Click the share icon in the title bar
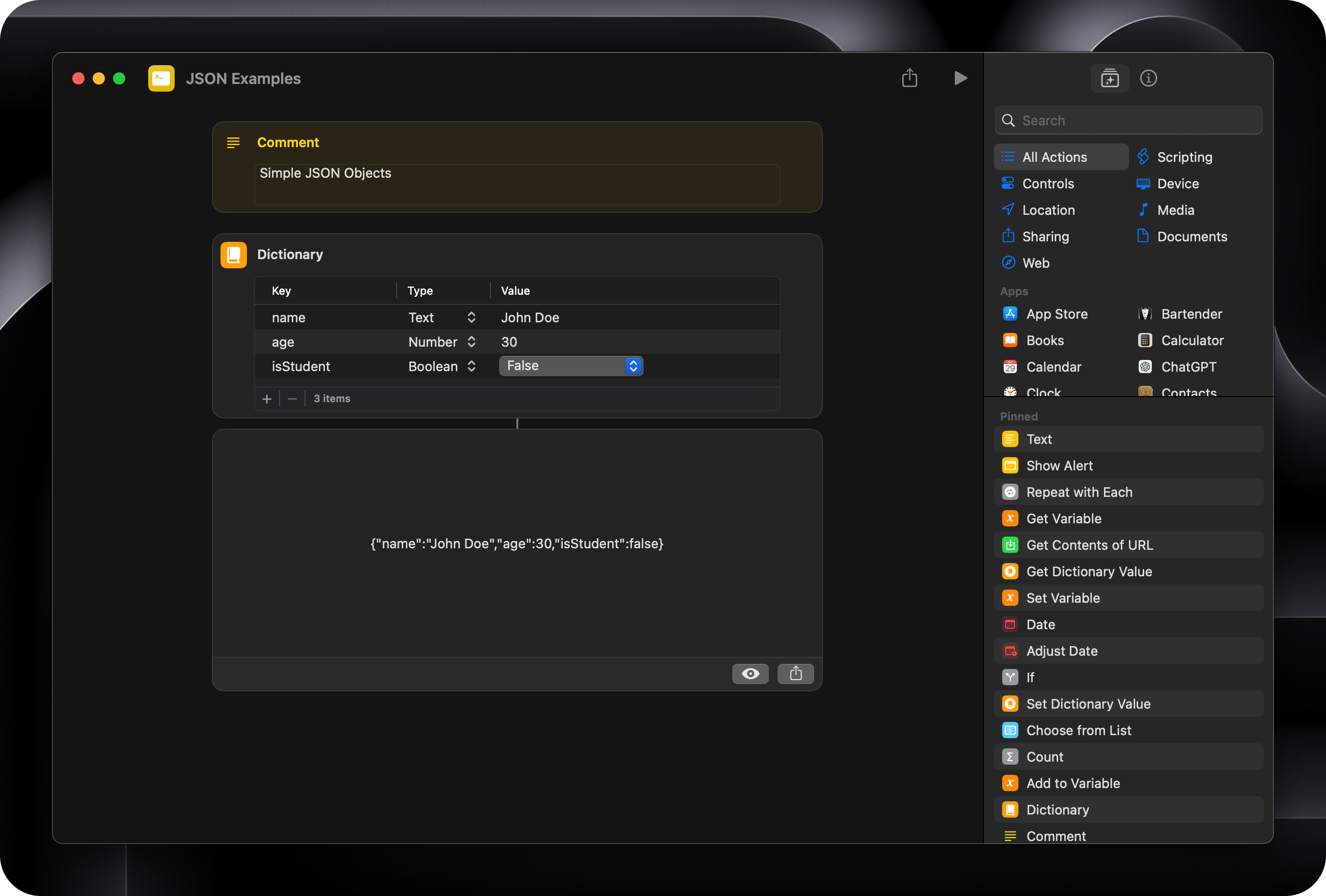Image resolution: width=1326 pixels, height=896 pixels. [909, 78]
